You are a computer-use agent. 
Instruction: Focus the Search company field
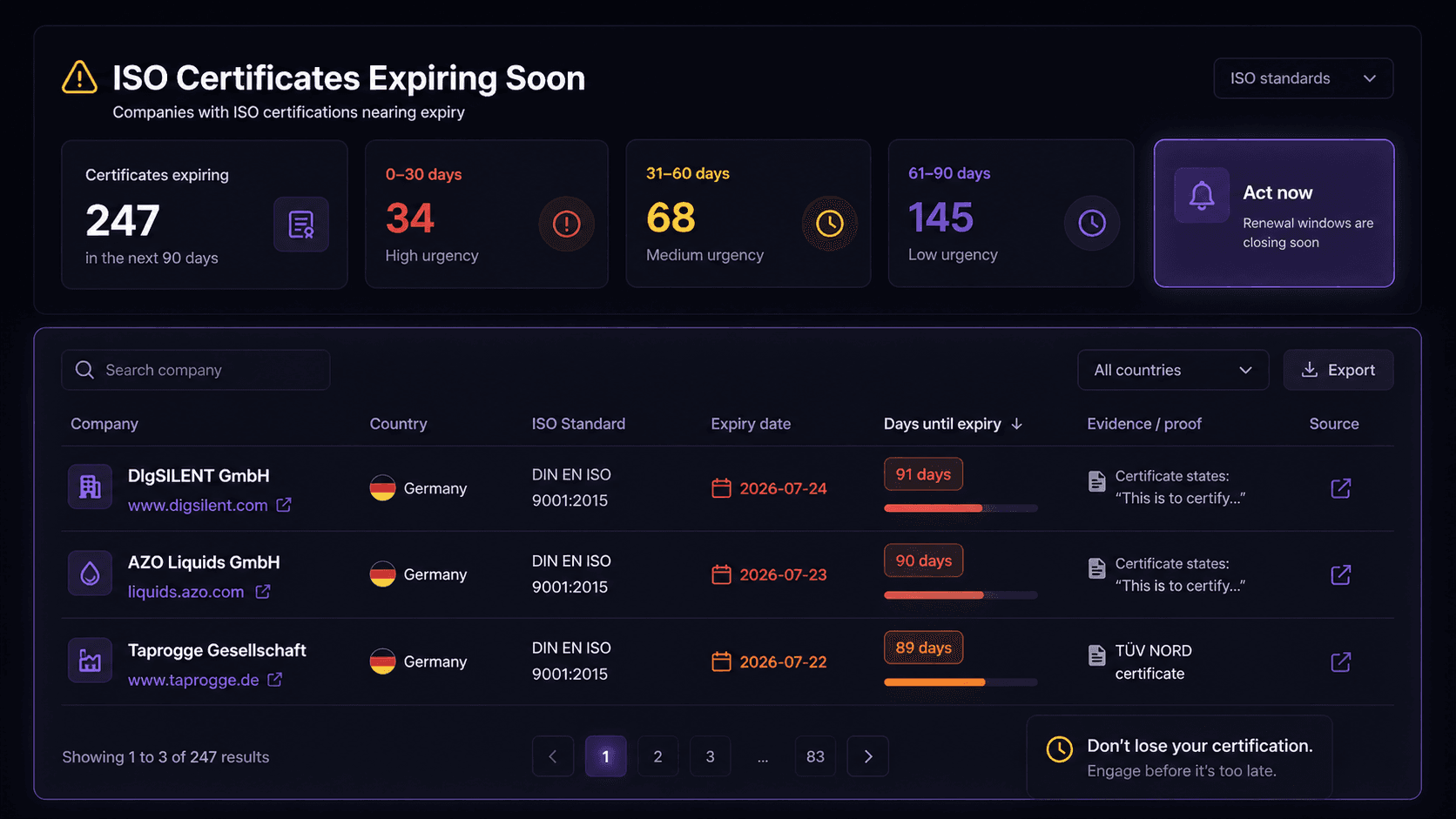(196, 370)
